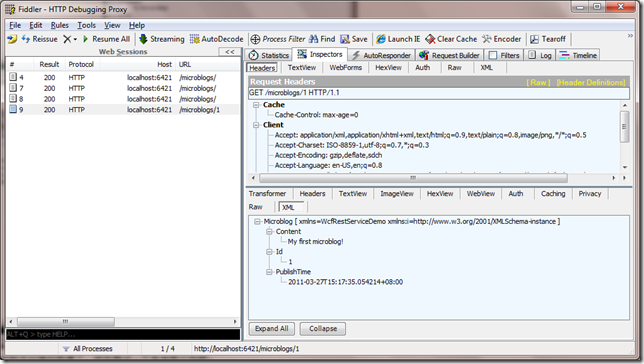The height and width of the screenshot is (364, 644).
Task: Open the Request Builder tab
Action: point(449,55)
